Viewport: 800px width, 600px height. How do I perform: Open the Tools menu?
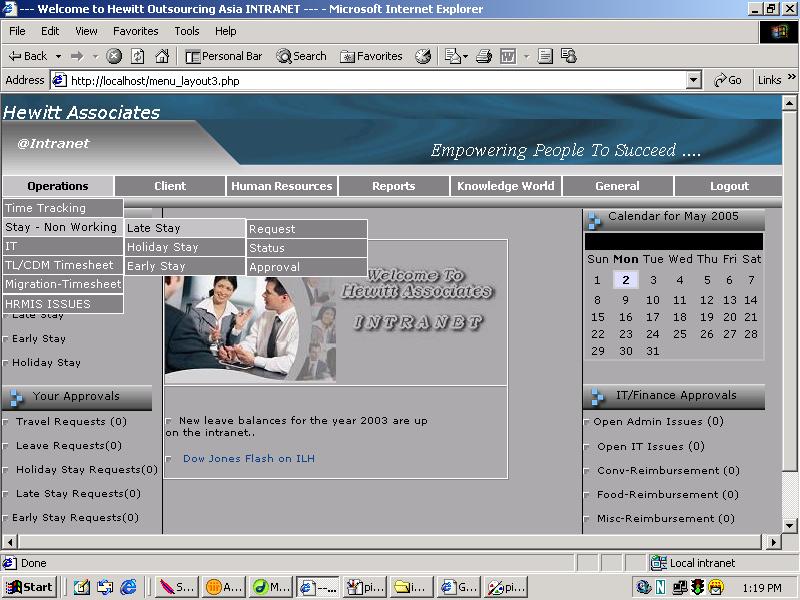pyautogui.click(x=187, y=31)
